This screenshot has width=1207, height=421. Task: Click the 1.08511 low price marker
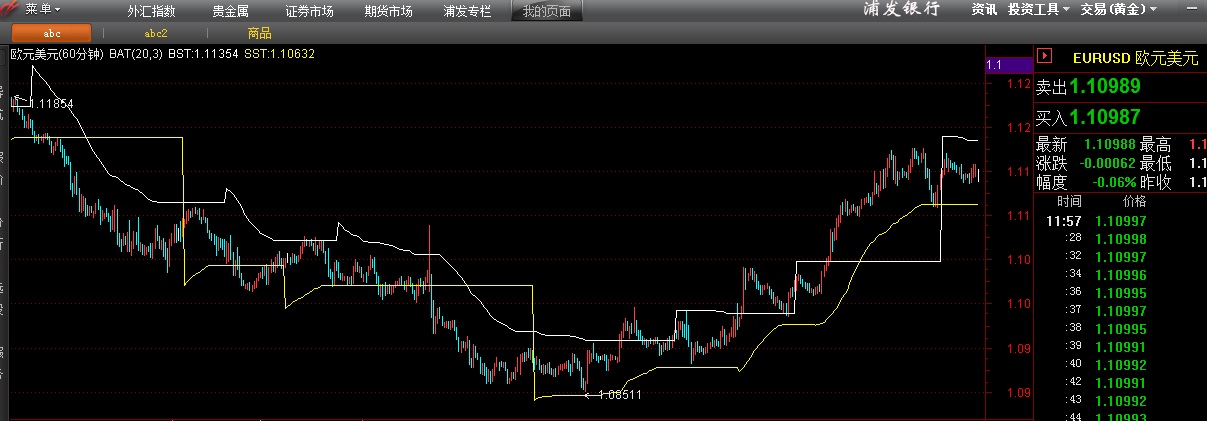[x=619, y=394]
